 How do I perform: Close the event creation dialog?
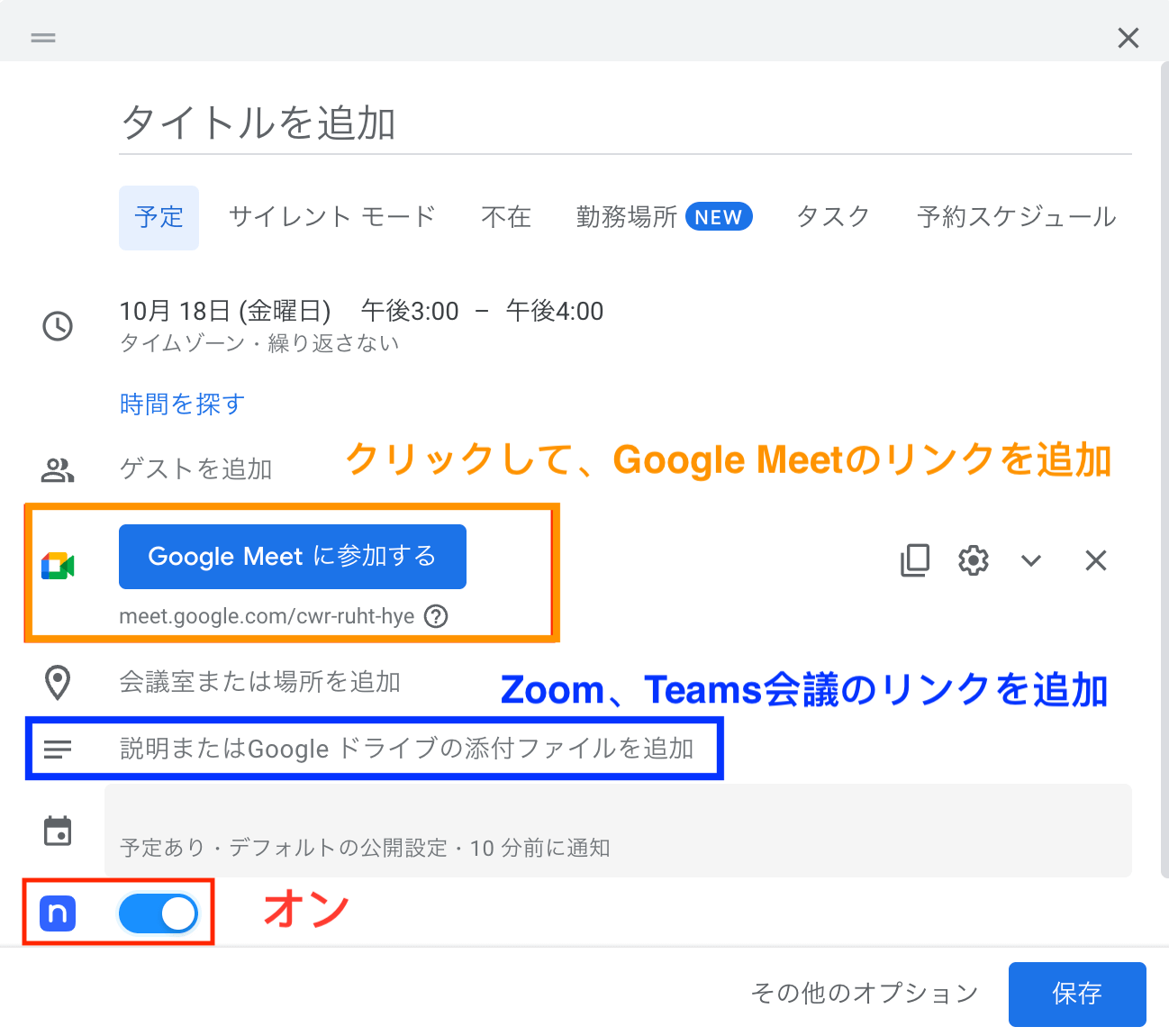(1128, 38)
